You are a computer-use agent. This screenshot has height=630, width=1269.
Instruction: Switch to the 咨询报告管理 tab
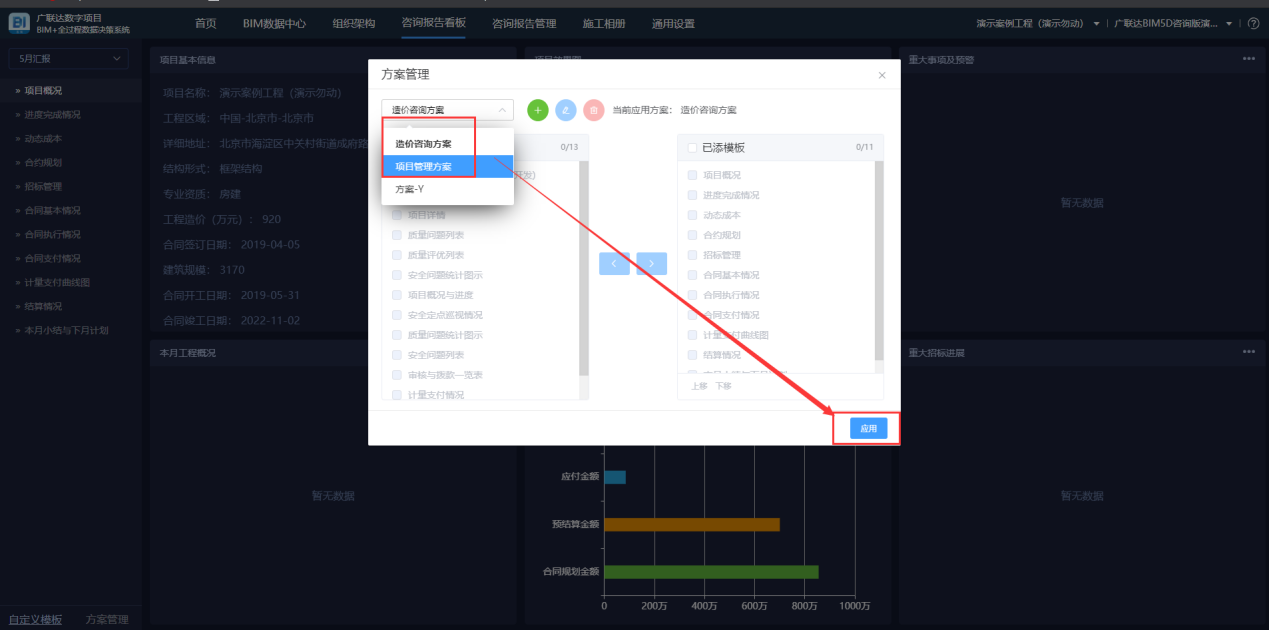(524, 23)
